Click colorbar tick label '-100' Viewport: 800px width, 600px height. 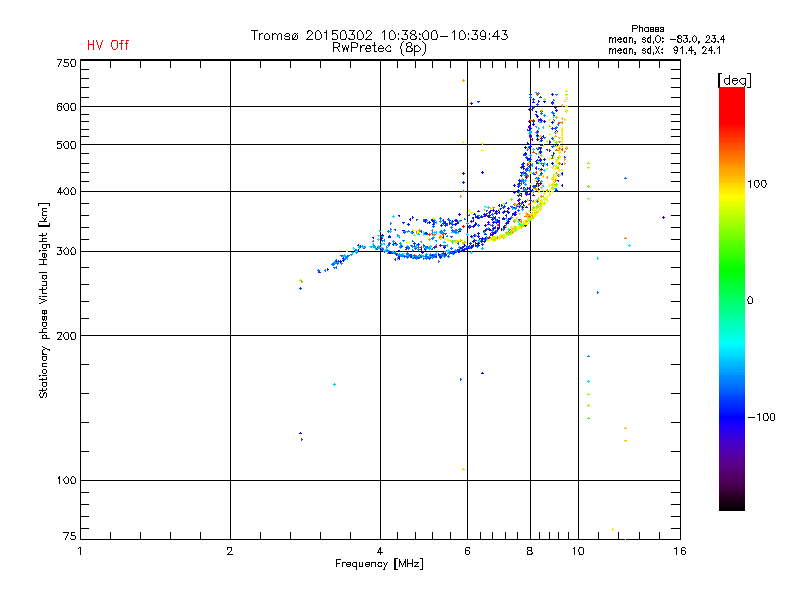[761, 417]
